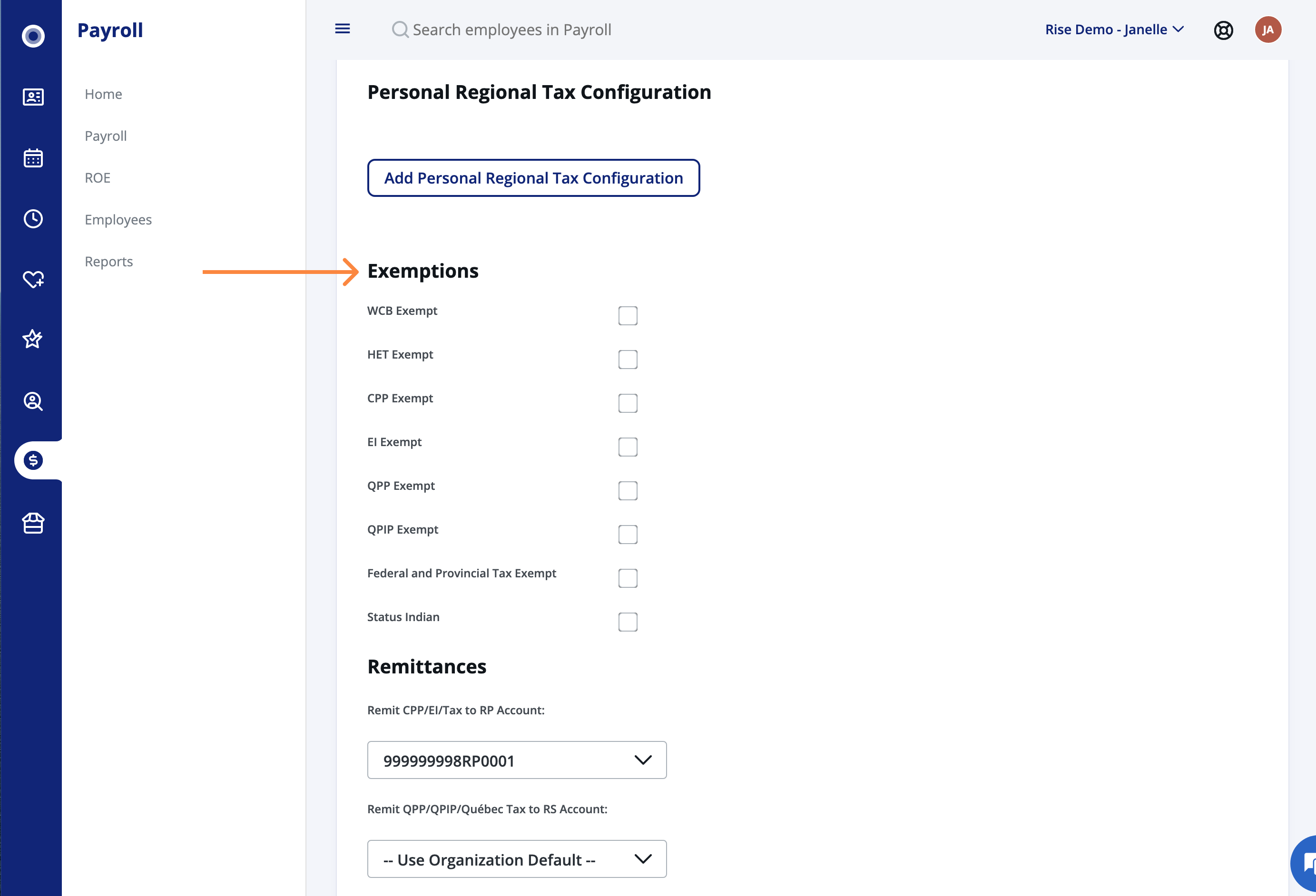The height and width of the screenshot is (896, 1316).
Task: Open the Reports link in sidebar
Action: click(x=109, y=262)
